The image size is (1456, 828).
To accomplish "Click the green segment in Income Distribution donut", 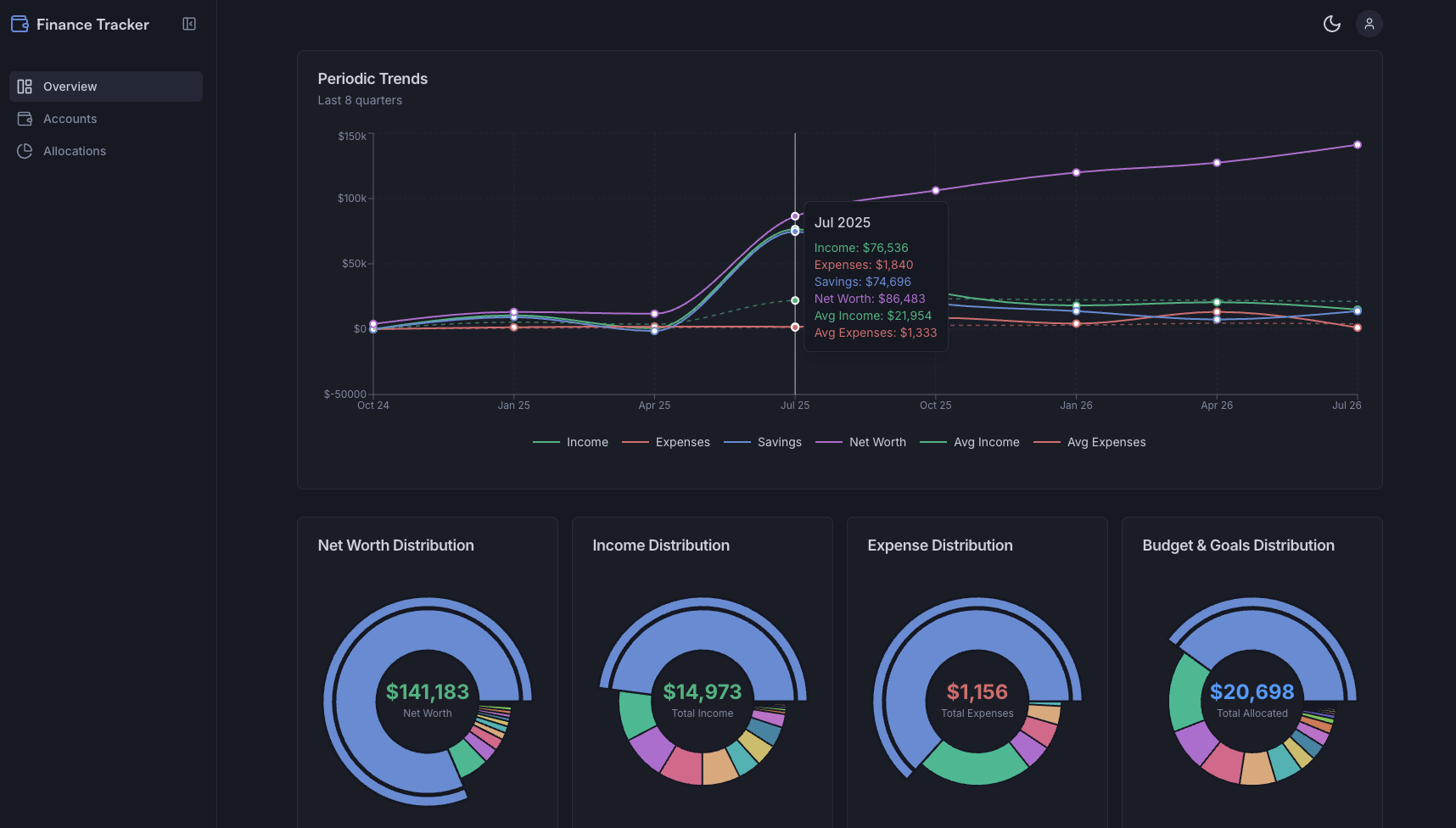I will (635, 714).
